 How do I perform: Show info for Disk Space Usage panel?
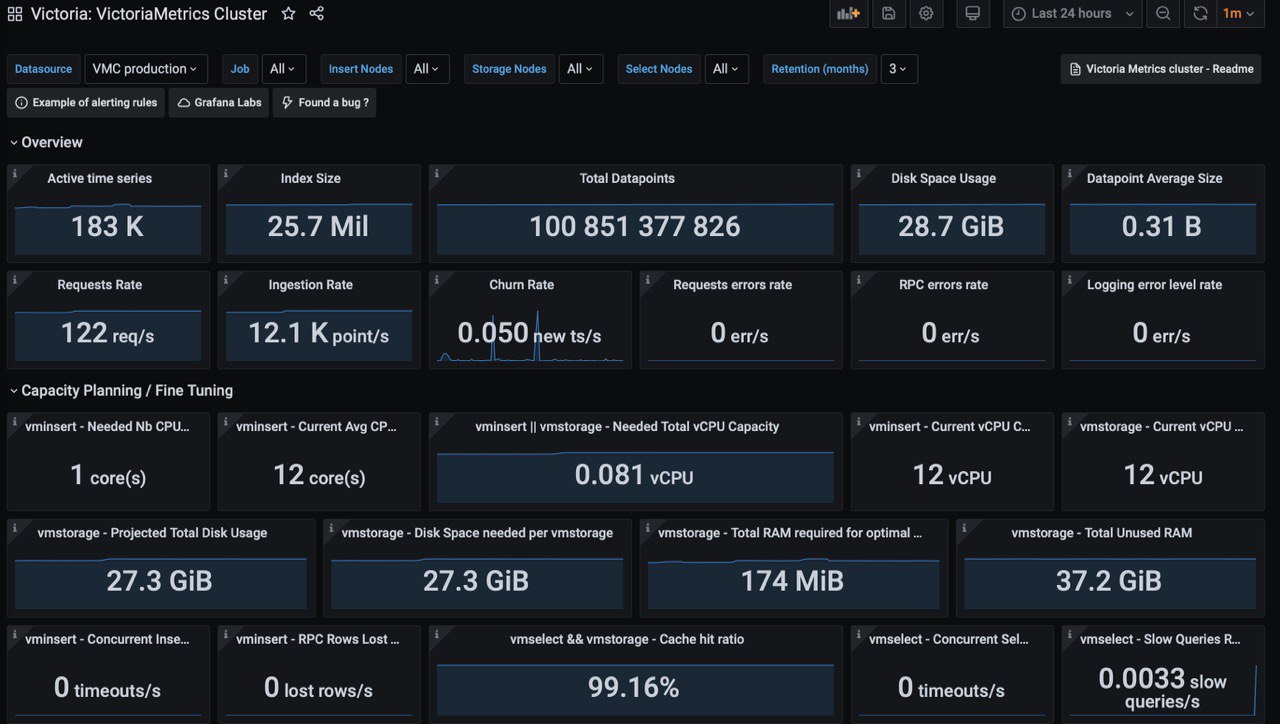[x=859, y=173]
